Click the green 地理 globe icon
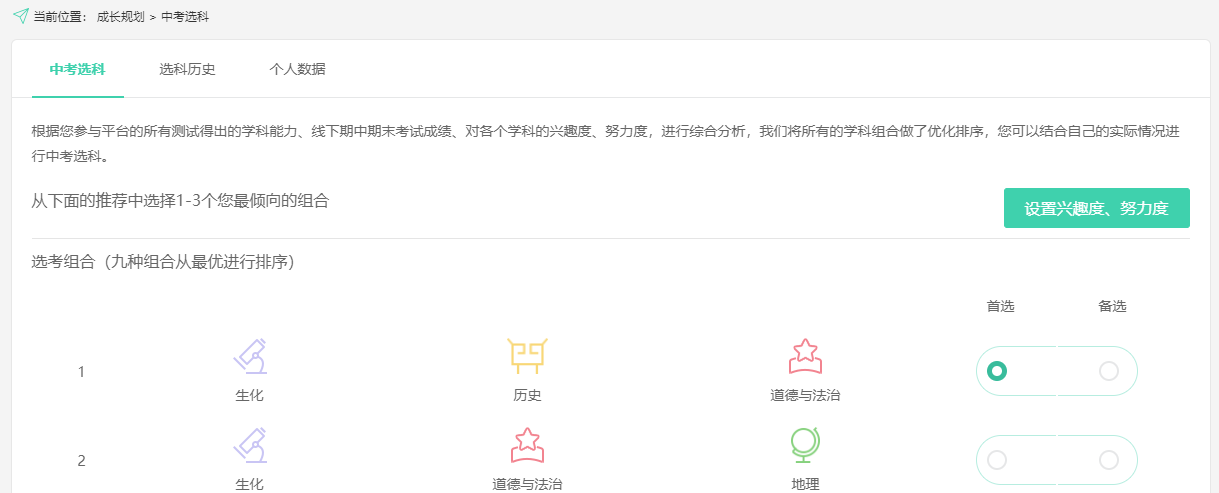The height and width of the screenshot is (493, 1219). (805, 446)
